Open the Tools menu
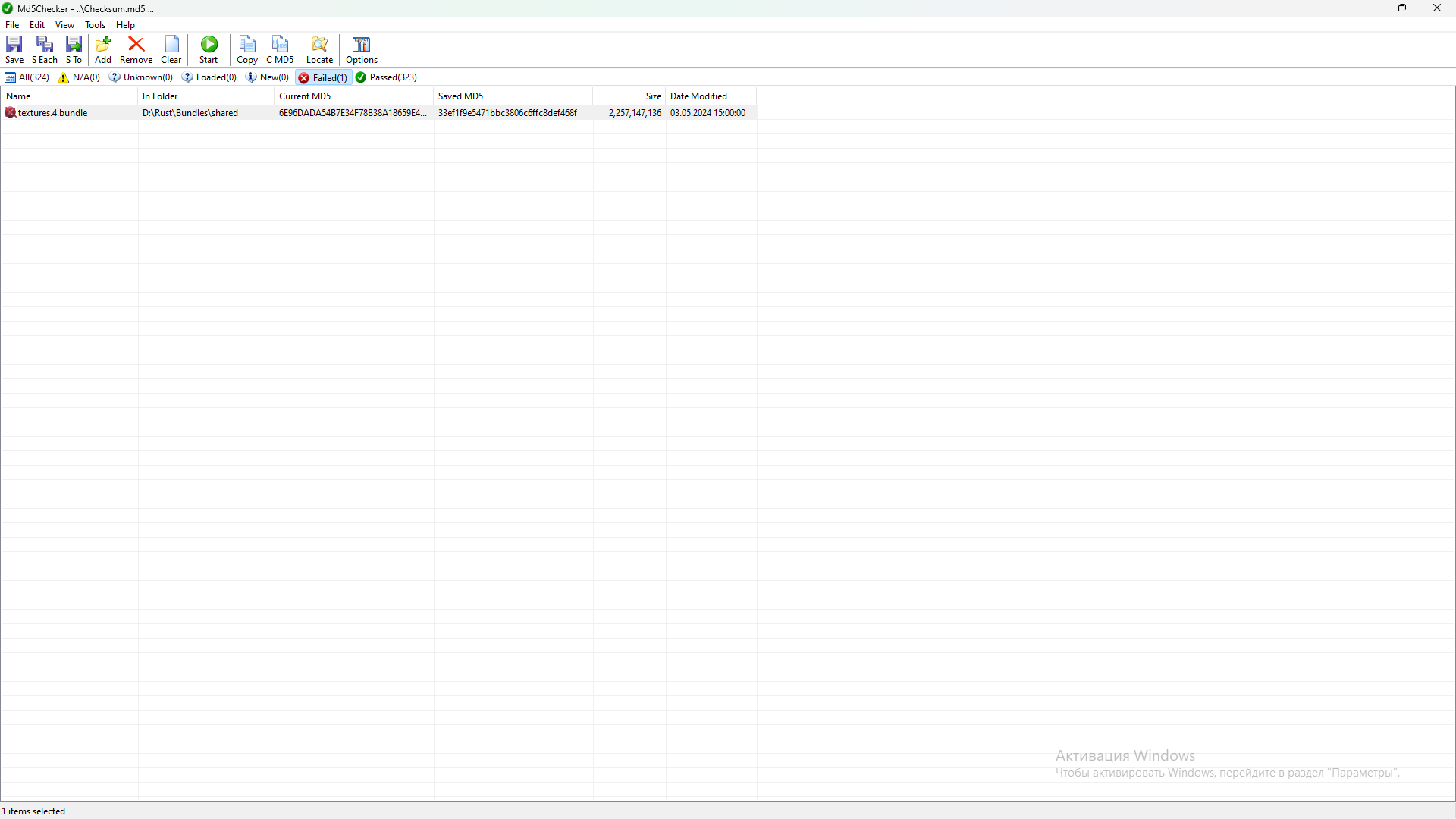This screenshot has height=819, width=1456. click(95, 25)
